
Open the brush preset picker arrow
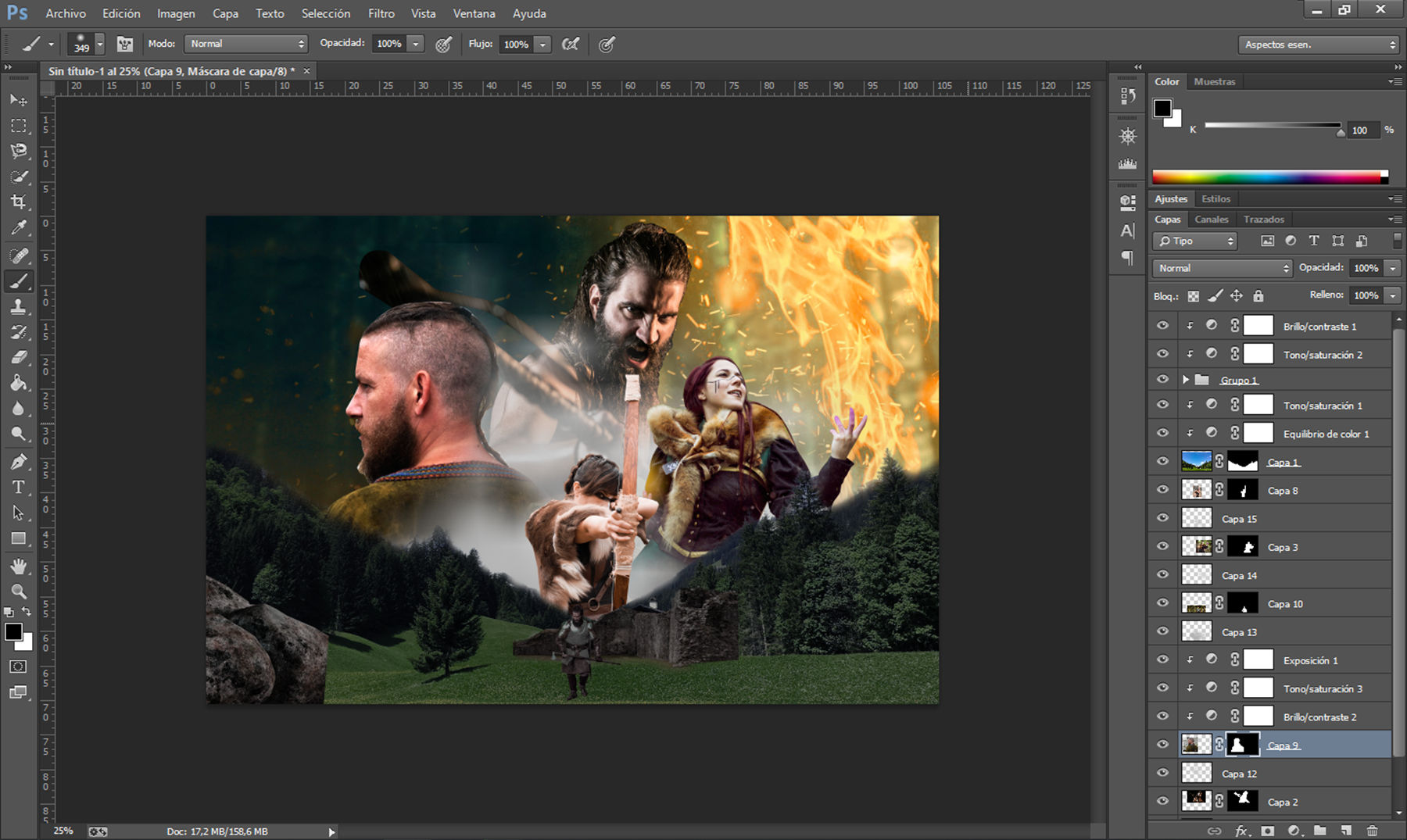point(99,44)
